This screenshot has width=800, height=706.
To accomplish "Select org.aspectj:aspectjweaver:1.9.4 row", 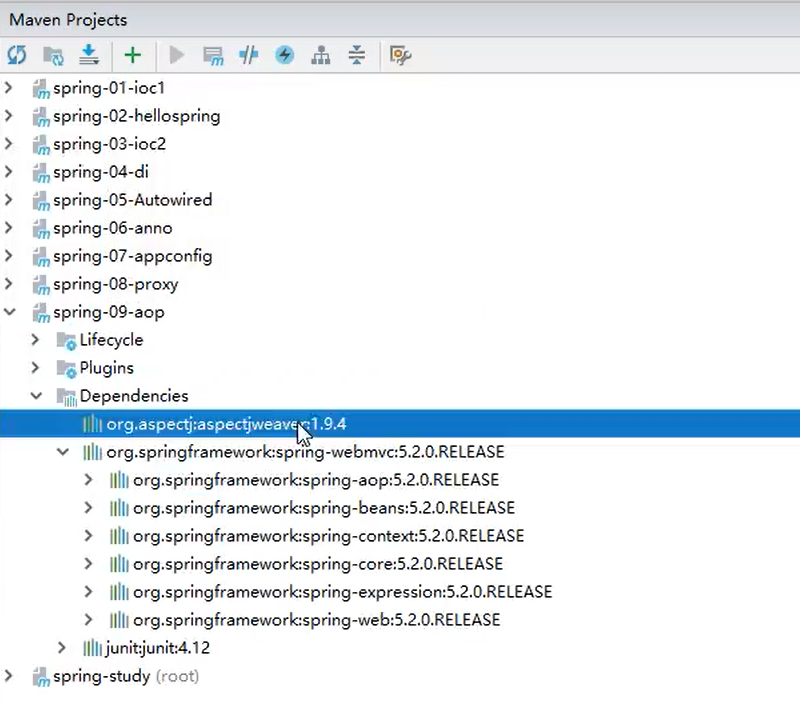I will [400, 423].
